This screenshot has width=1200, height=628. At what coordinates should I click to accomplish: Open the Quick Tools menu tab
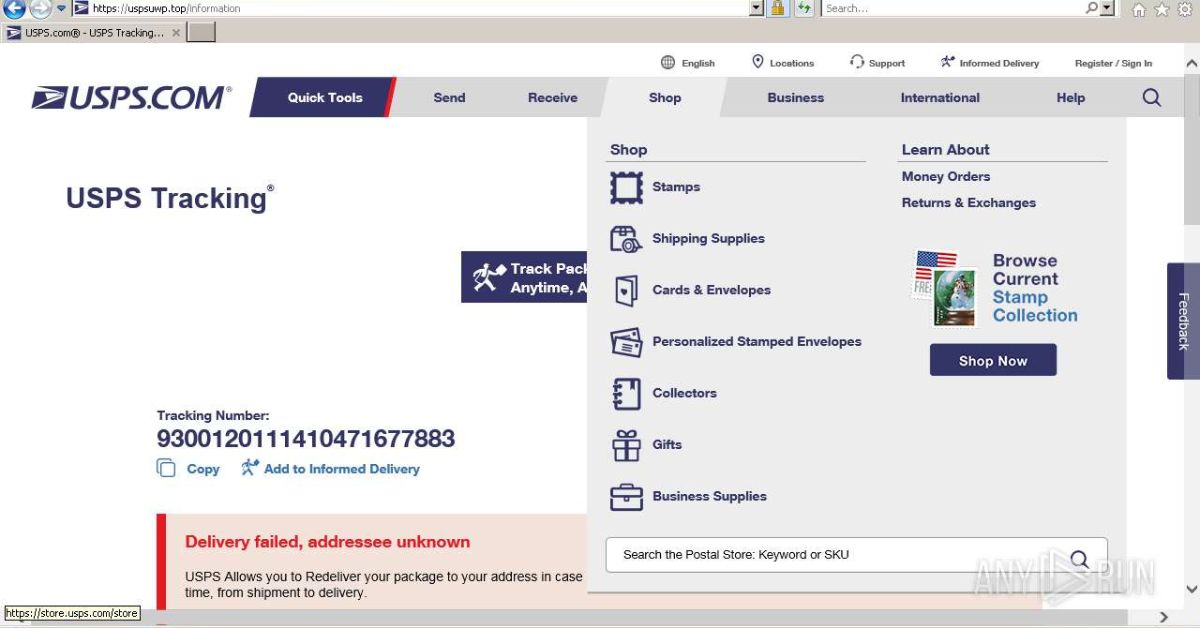coord(324,98)
